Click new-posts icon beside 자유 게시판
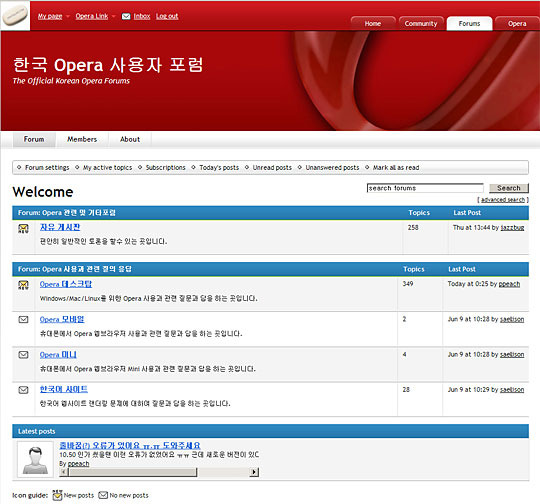The width and height of the screenshot is (540, 504). (23, 228)
